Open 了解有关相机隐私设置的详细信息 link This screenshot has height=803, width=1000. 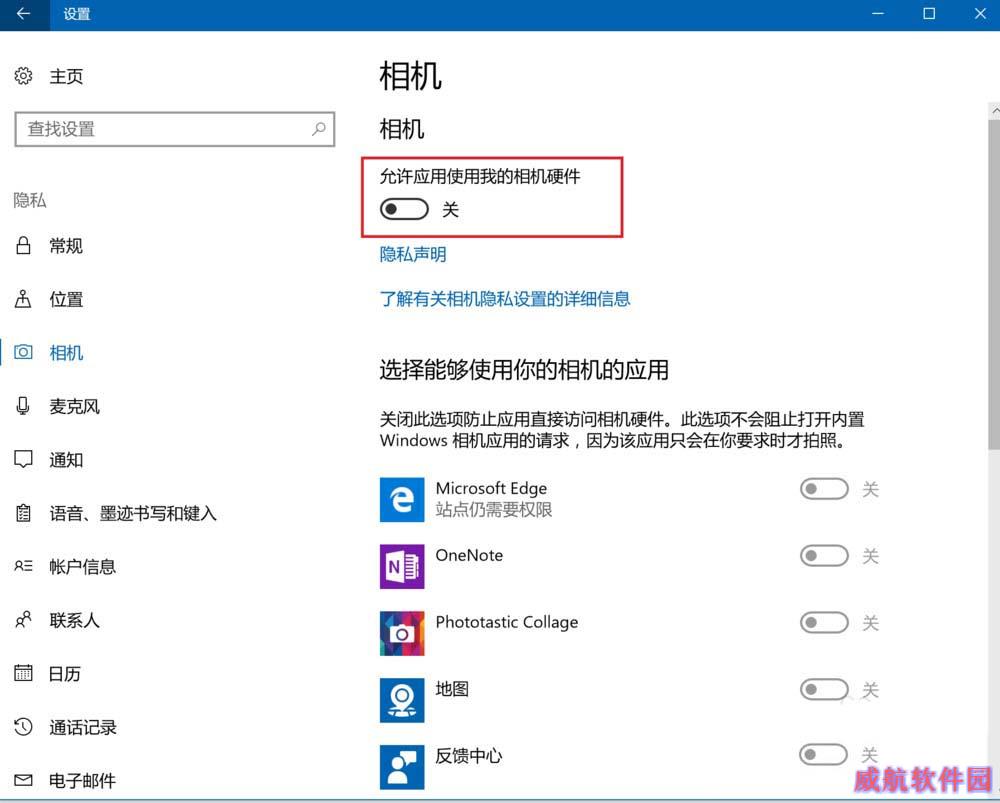click(x=505, y=298)
